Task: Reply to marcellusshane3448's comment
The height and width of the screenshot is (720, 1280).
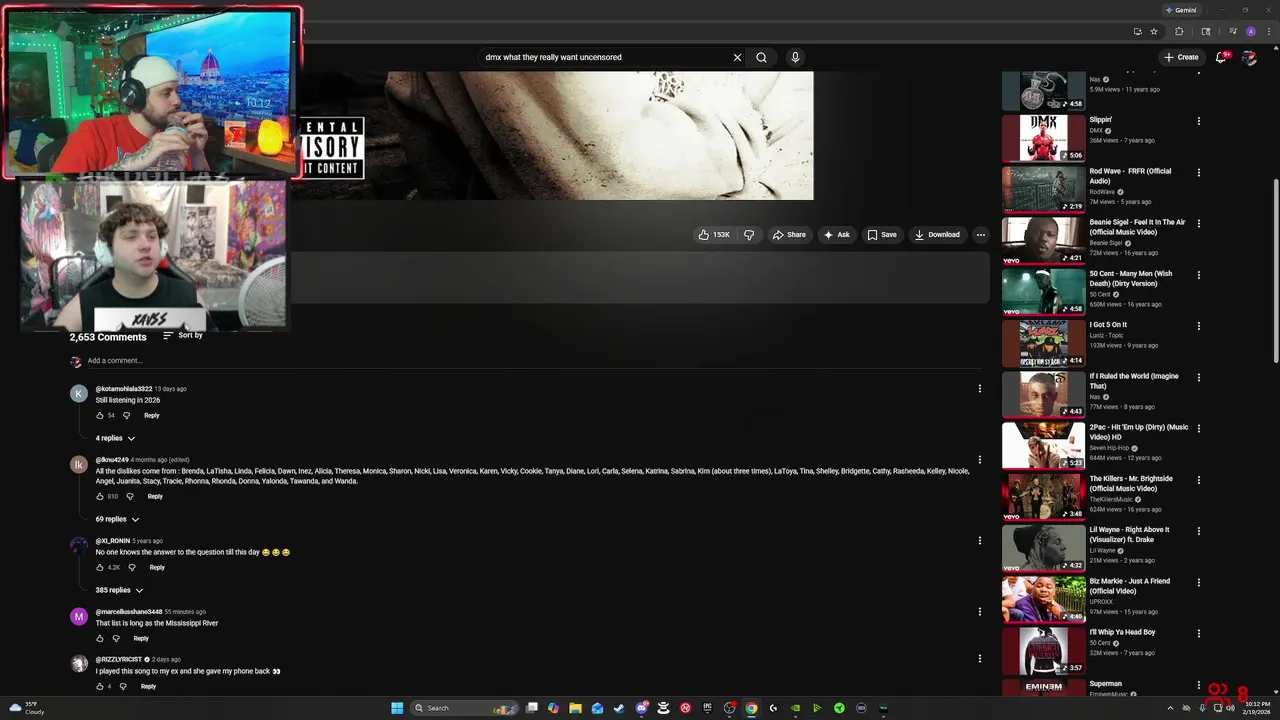Action: [141, 638]
